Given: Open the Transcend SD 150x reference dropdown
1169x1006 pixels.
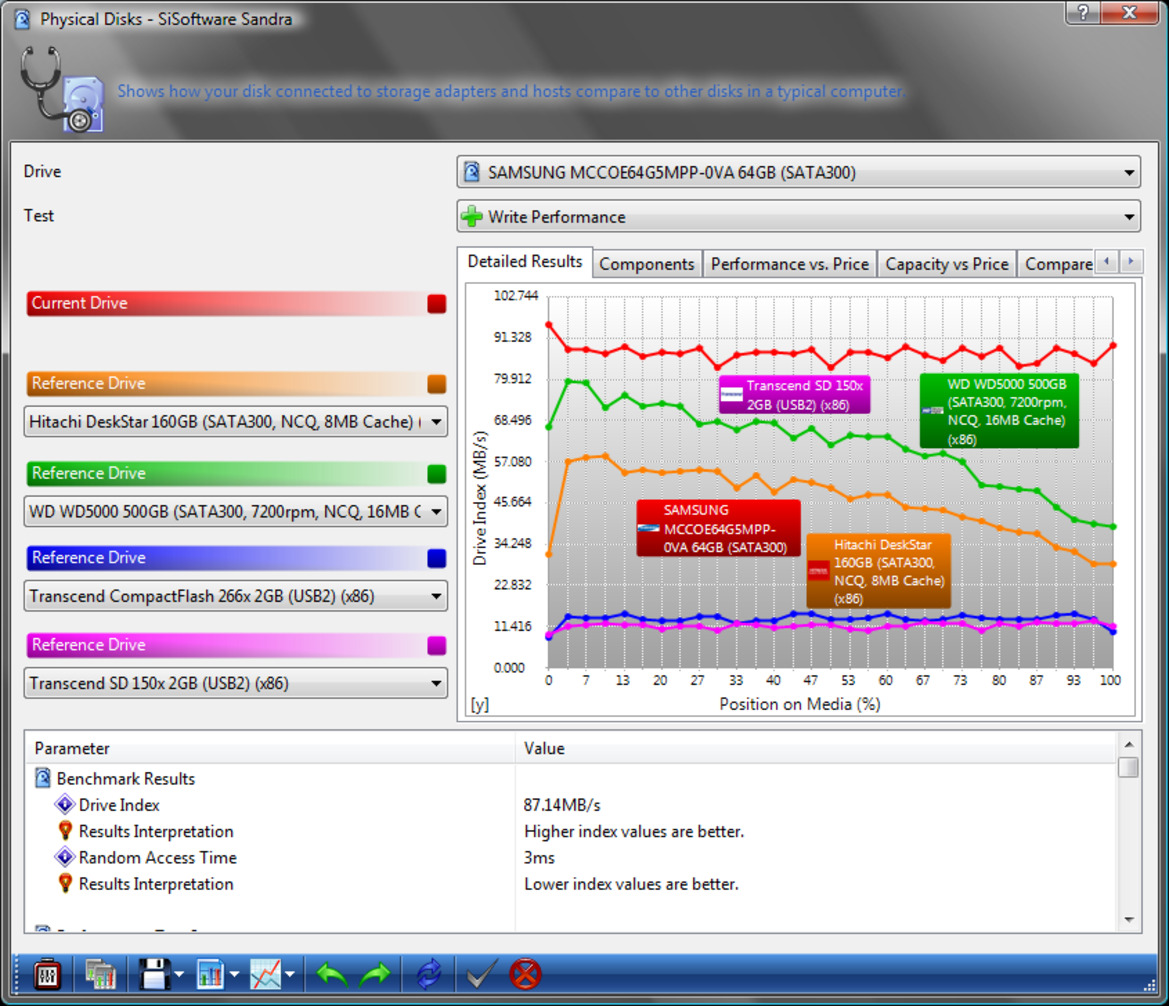Looking at the screenshot, I should (236, 683).
